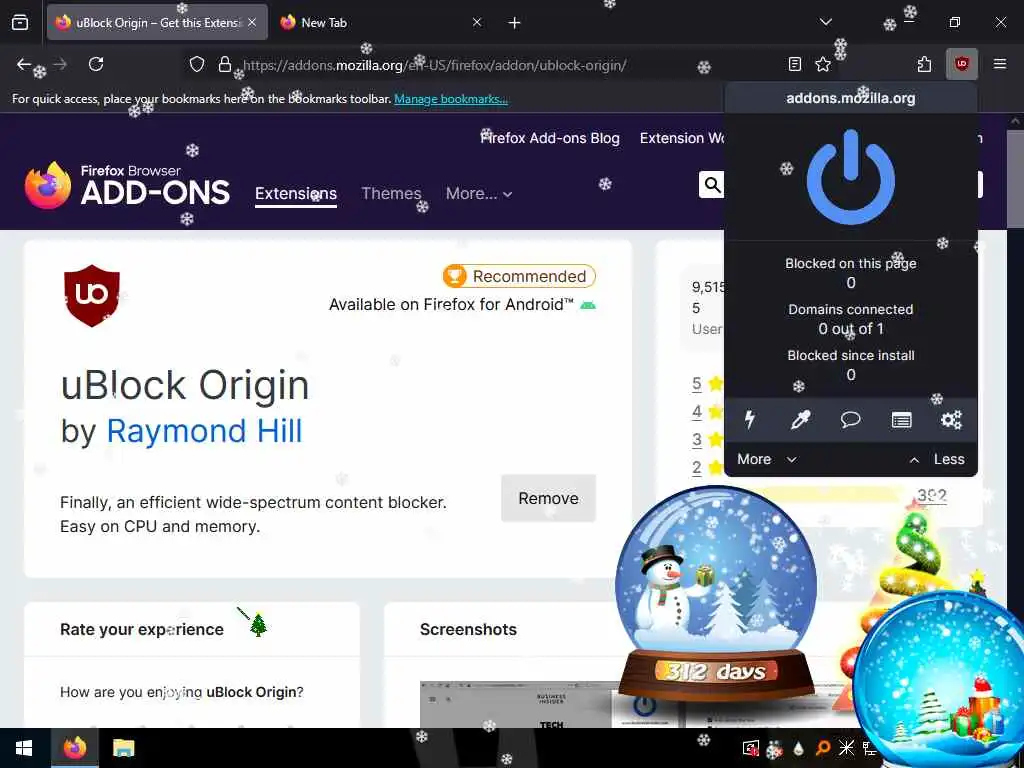
Task: Open uBlock report issue chat bubble icon
Action: tap(850, 419)
